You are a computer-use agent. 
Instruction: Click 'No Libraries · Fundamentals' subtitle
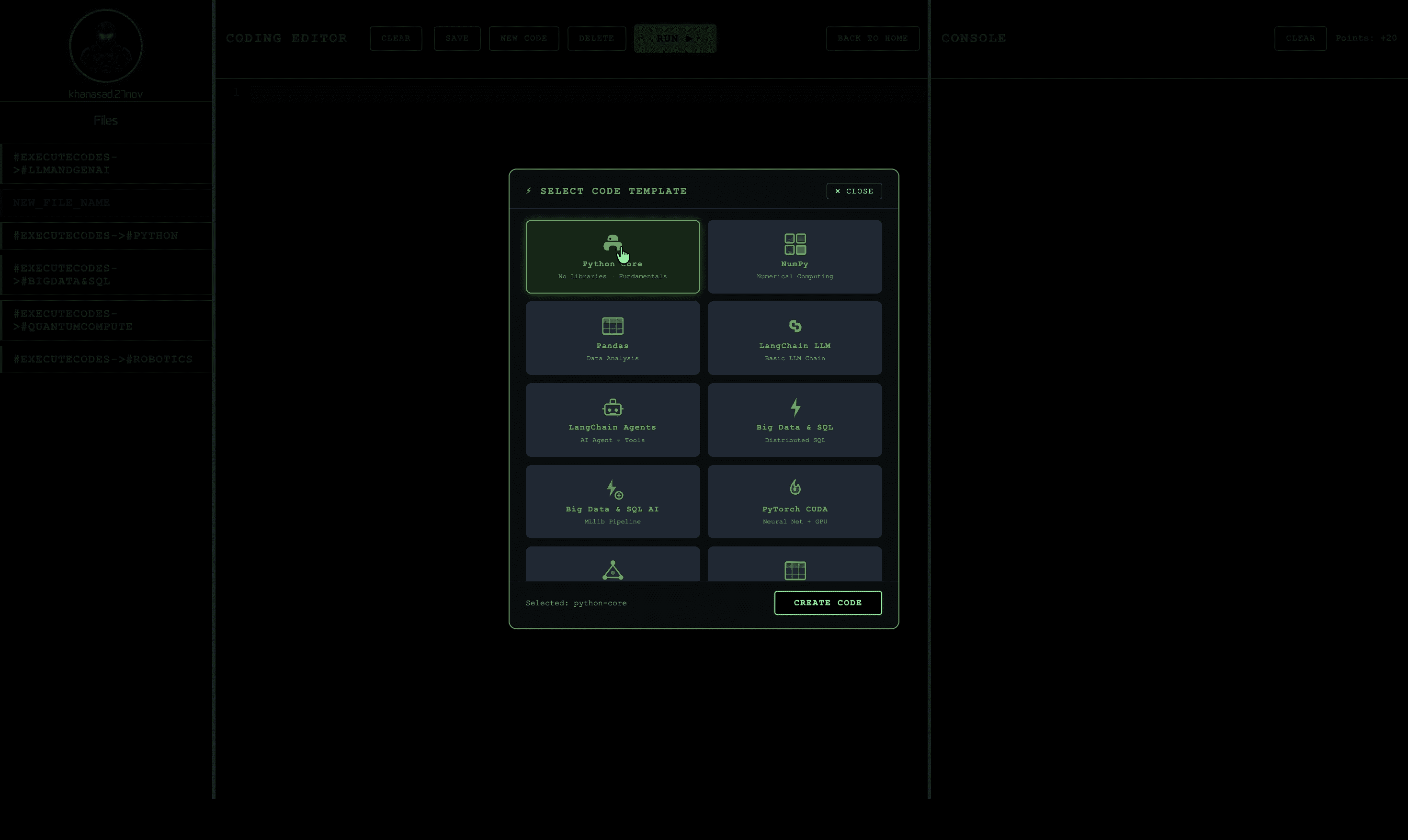coord(613,277)
